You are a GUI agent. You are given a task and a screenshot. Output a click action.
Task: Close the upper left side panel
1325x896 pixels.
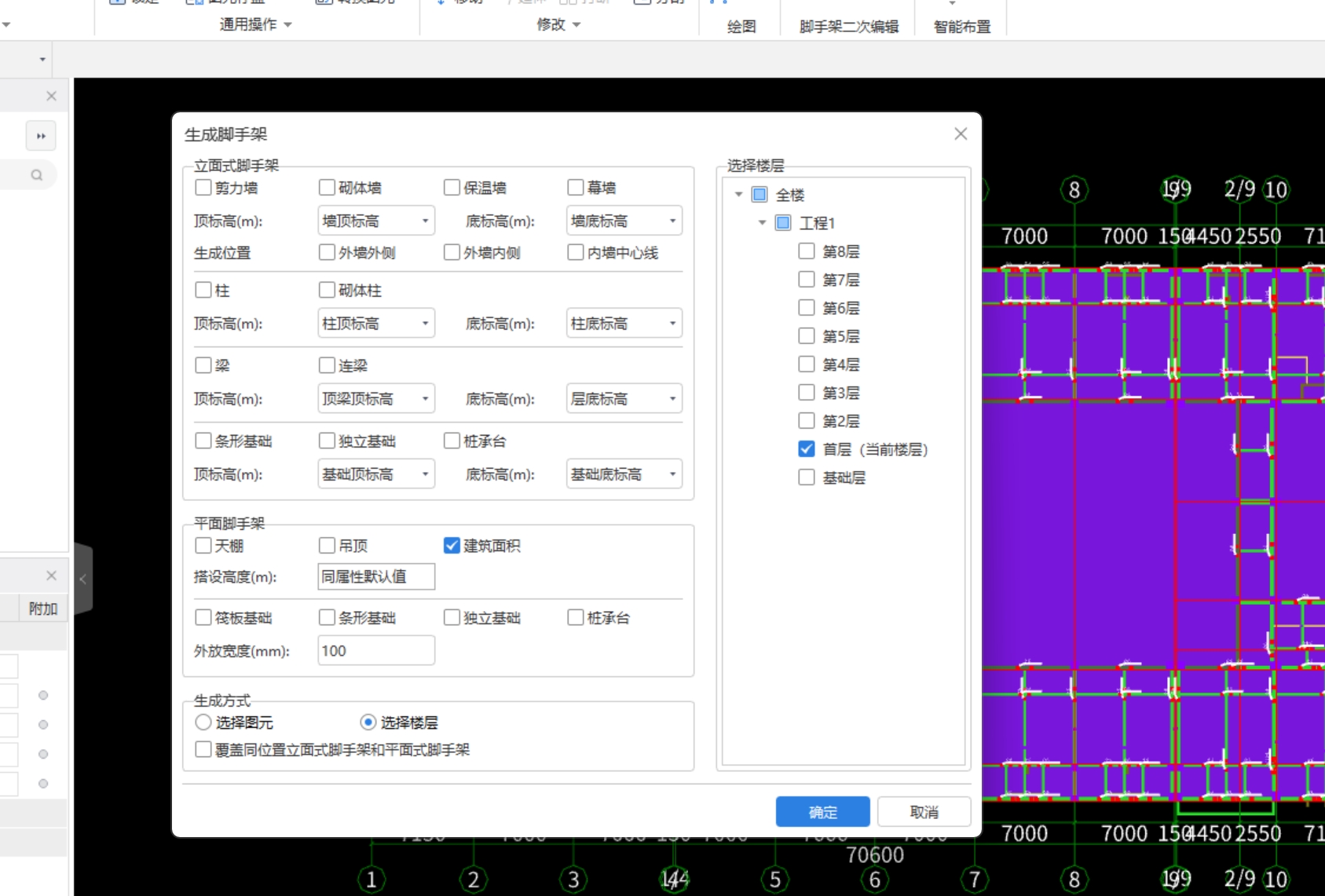pos(51,96)
